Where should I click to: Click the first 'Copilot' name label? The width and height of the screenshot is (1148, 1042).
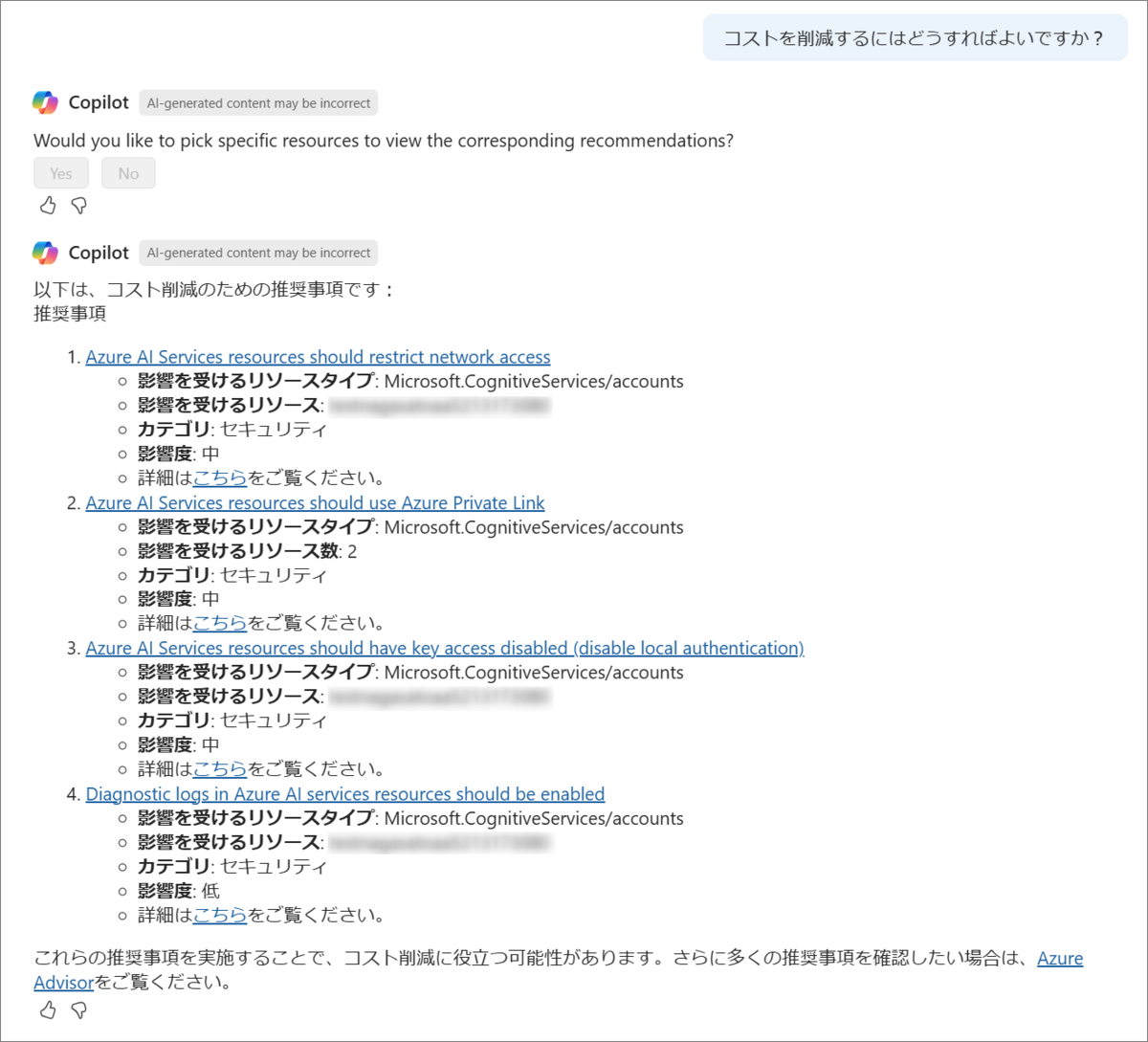click(x=99, y=102)
